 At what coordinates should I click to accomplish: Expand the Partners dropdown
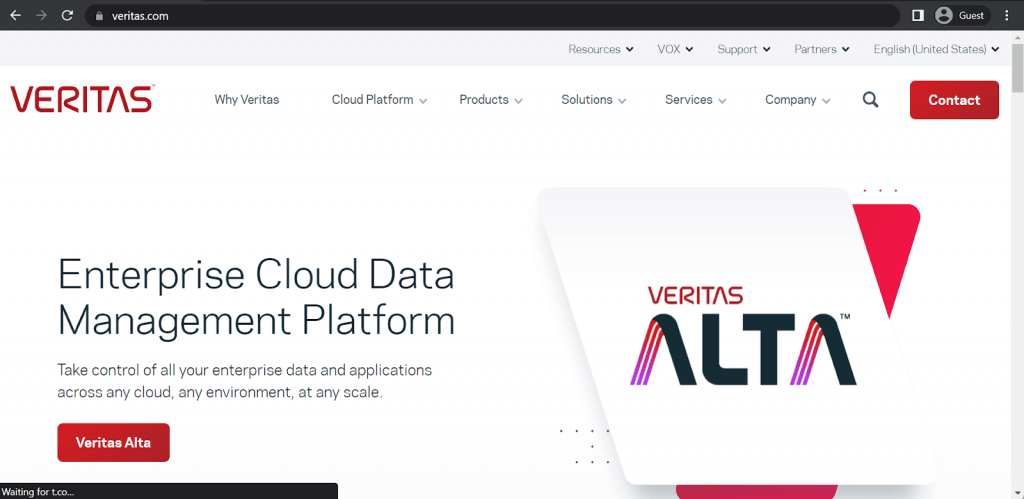pyautogui.click(x=822, y=49)
